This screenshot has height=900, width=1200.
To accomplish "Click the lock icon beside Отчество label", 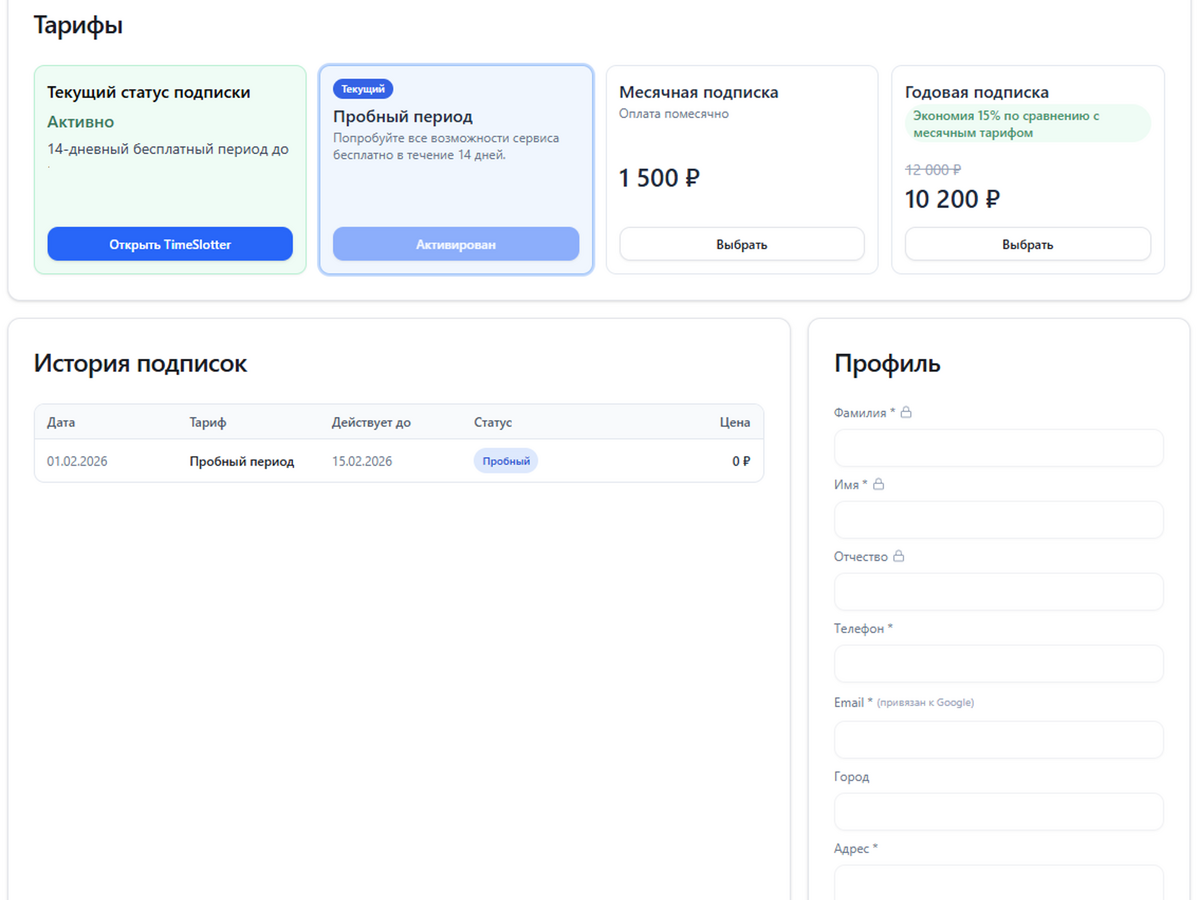I will [898, 556].
